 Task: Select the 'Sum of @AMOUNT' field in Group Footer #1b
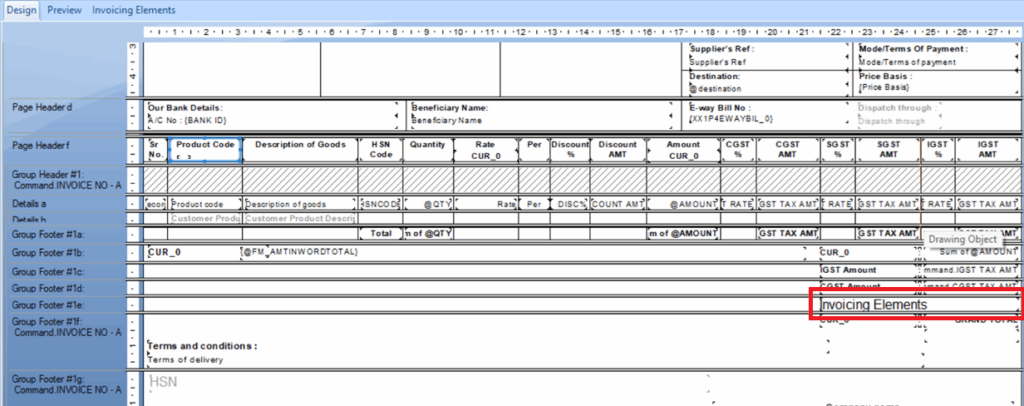pyautogui.click(x=969, y=251)
